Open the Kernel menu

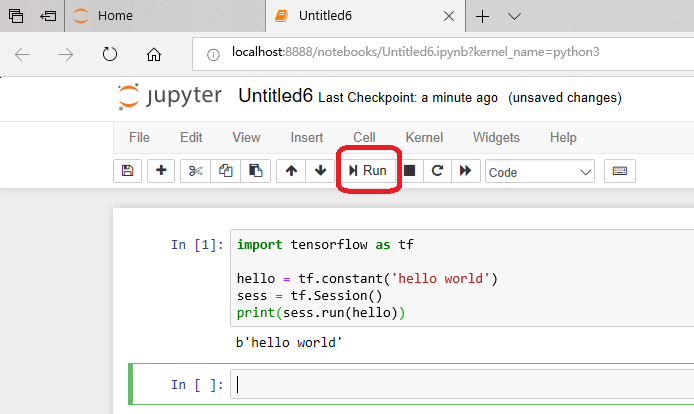click(x=424, y=138)
